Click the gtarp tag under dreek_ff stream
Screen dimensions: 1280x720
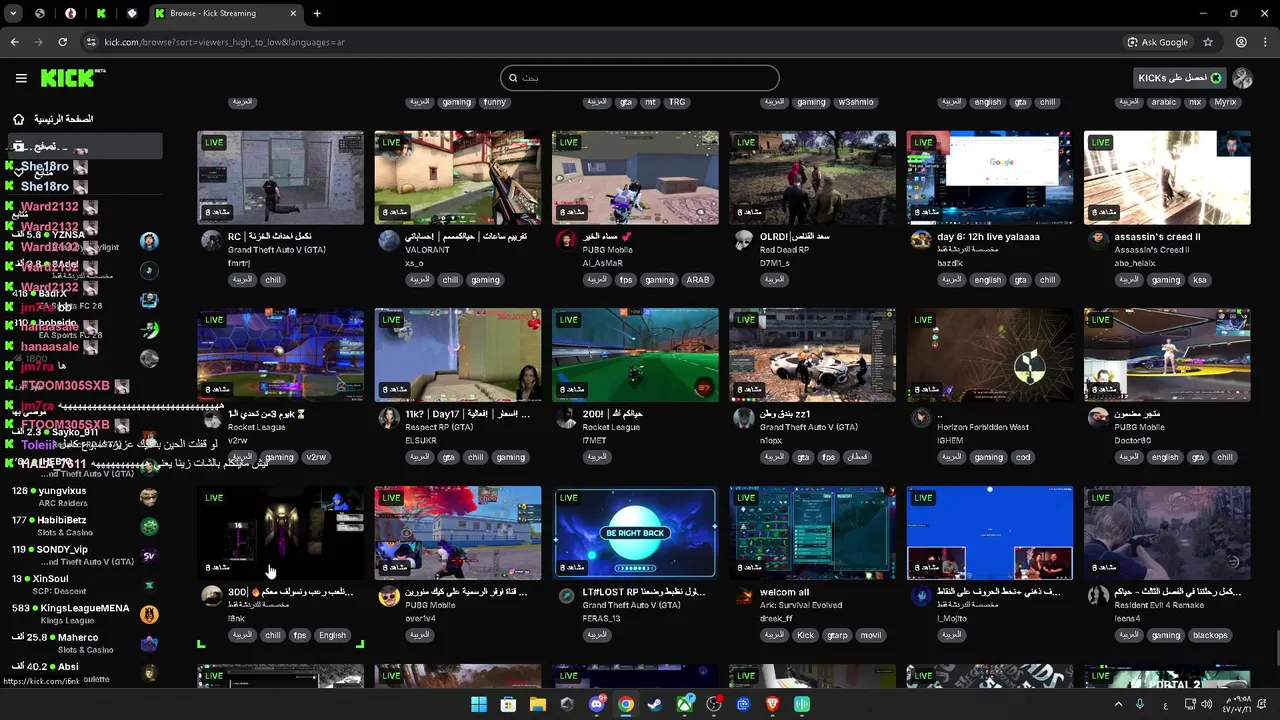[837, 635]
